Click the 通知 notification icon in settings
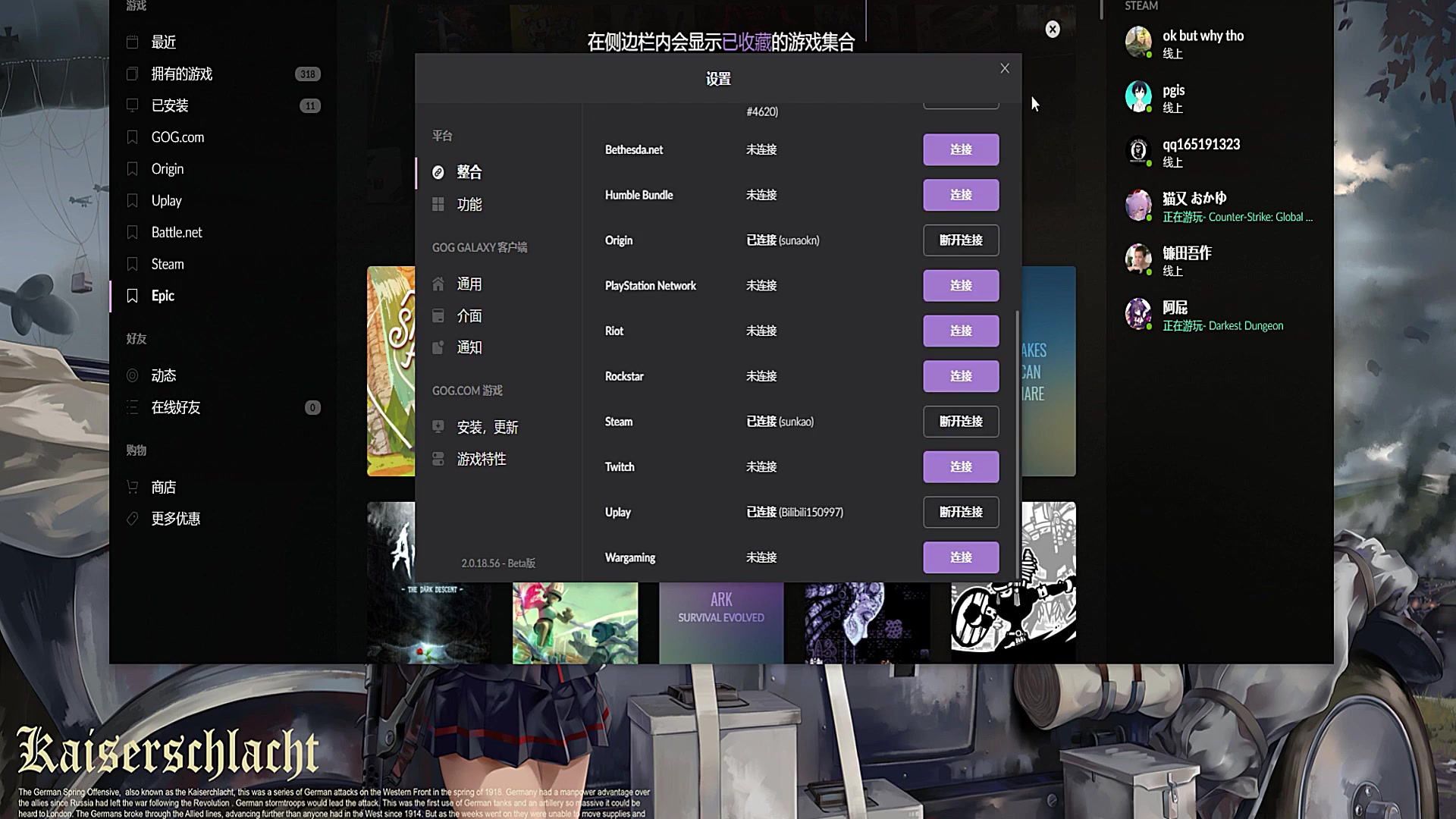Image resolution: width=1456 pixels, height=819 pixels. tap(438, 347)
